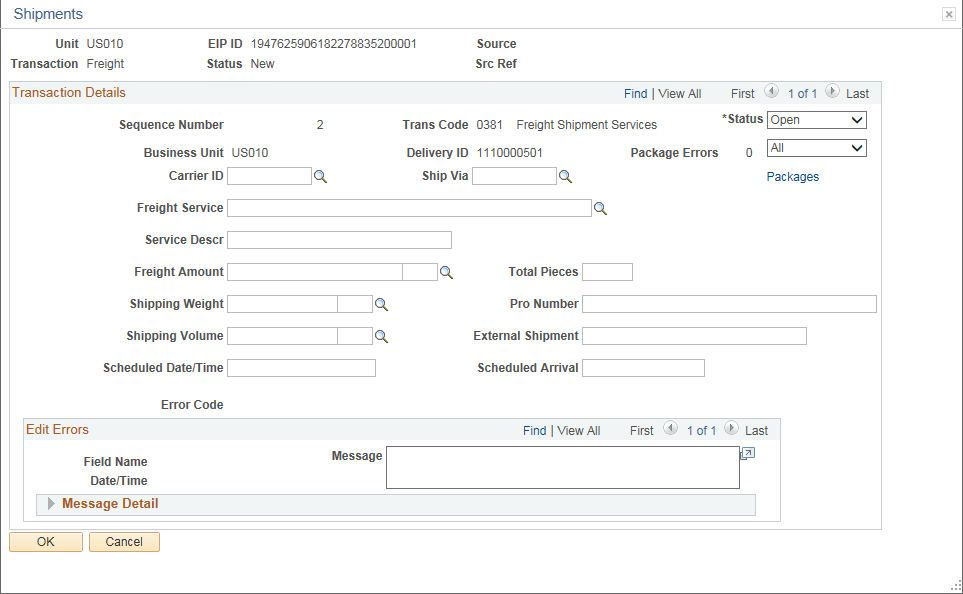Screen dimensions: 963x594
Task: Click the Cancel button
Action: tap(123, 541)
